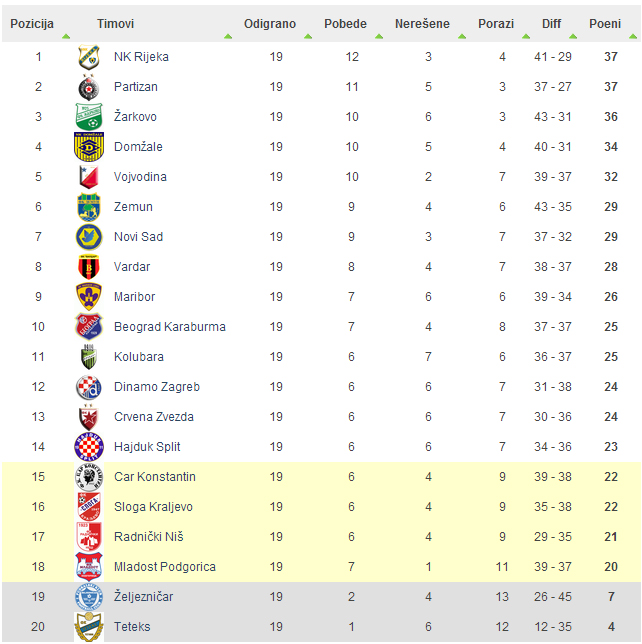Select the Crvena Zvezda star crest
Screen dimensions: 642x644
click(x=89, y=417)
